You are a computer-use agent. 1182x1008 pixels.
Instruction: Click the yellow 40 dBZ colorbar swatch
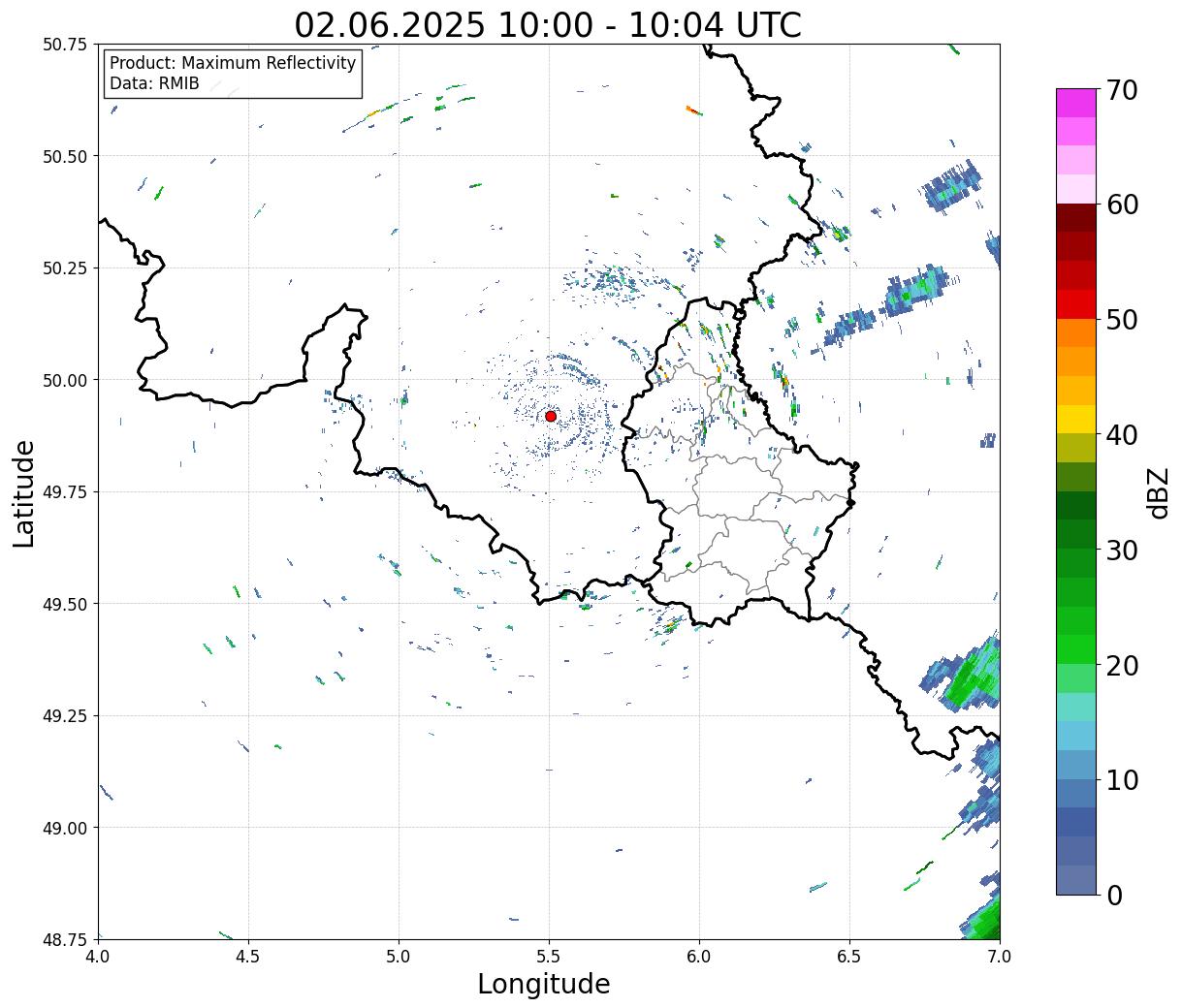pyautogui.click(x=1076, y=420)
